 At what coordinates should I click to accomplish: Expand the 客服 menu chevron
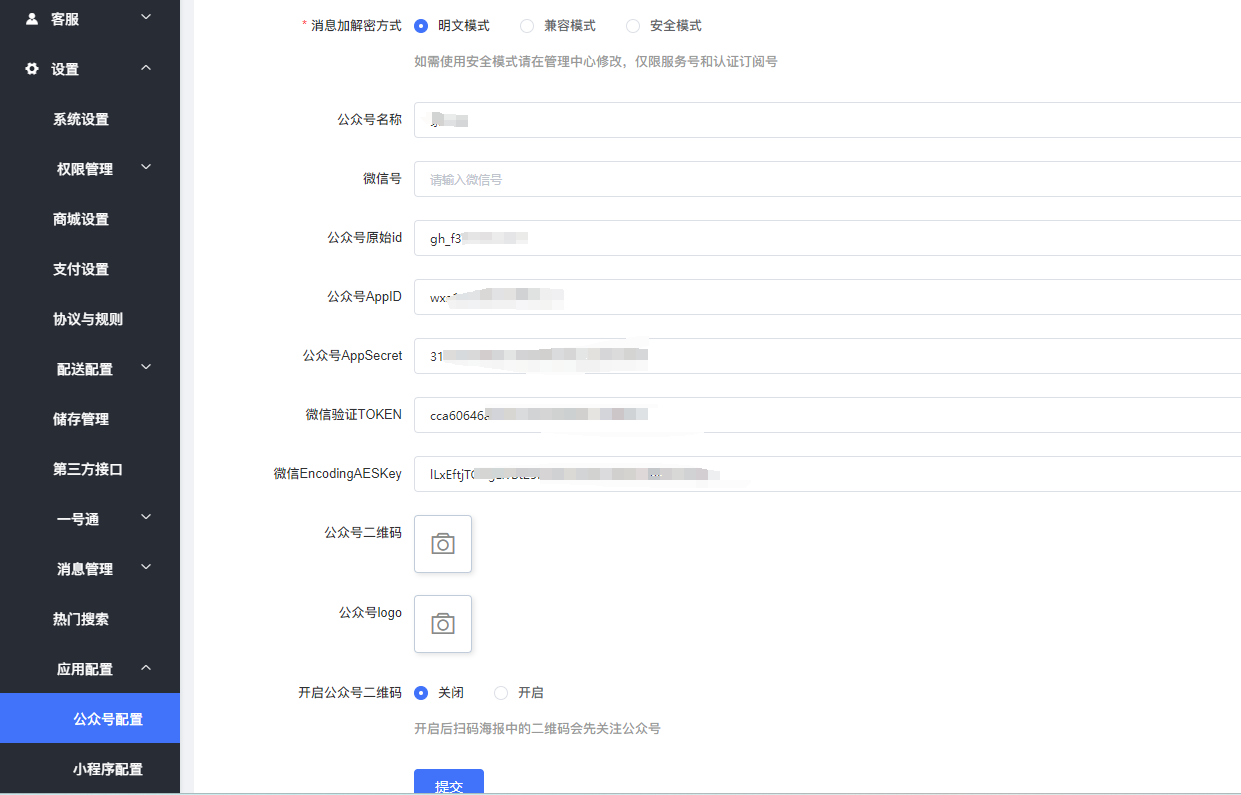[x=146, y=17]
